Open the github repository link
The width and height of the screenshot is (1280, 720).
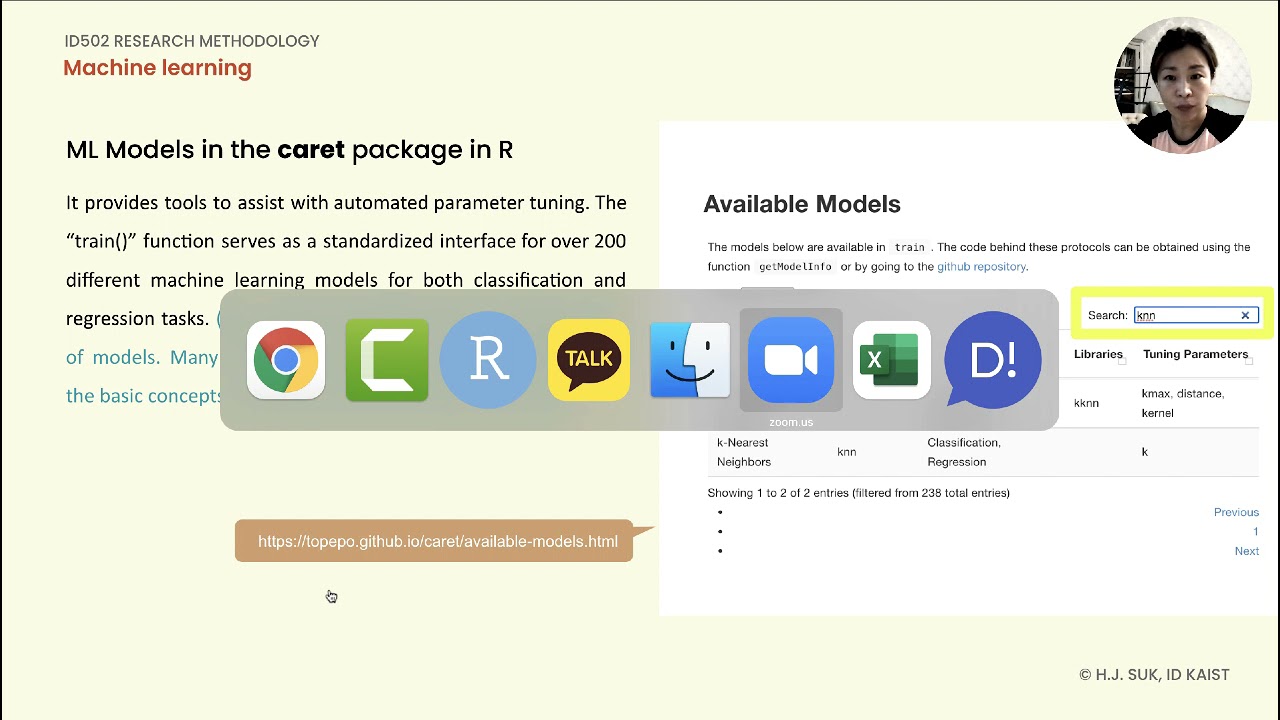point(981,267)
